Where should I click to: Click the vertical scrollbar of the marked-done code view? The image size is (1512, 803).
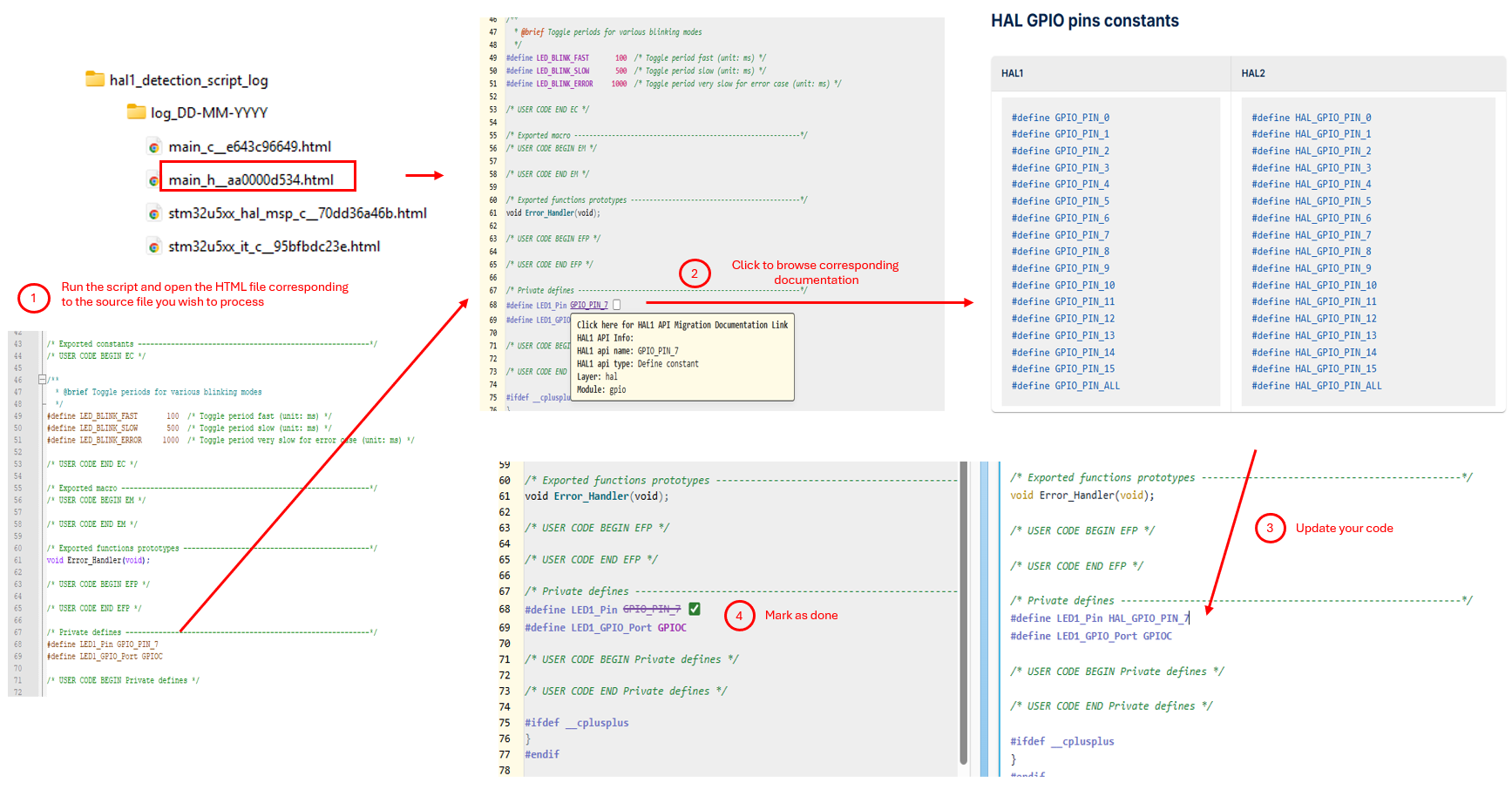[x=964, y=613]
